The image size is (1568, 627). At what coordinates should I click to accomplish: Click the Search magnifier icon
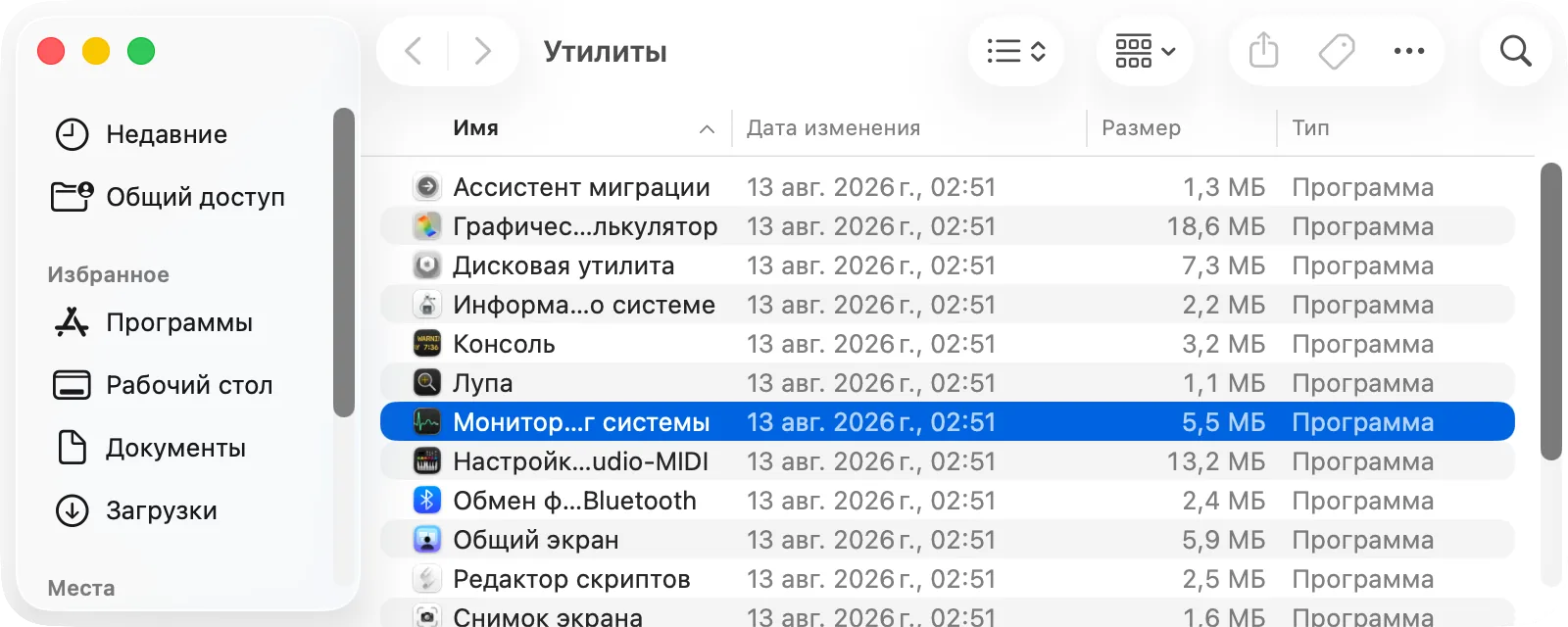1515,51
